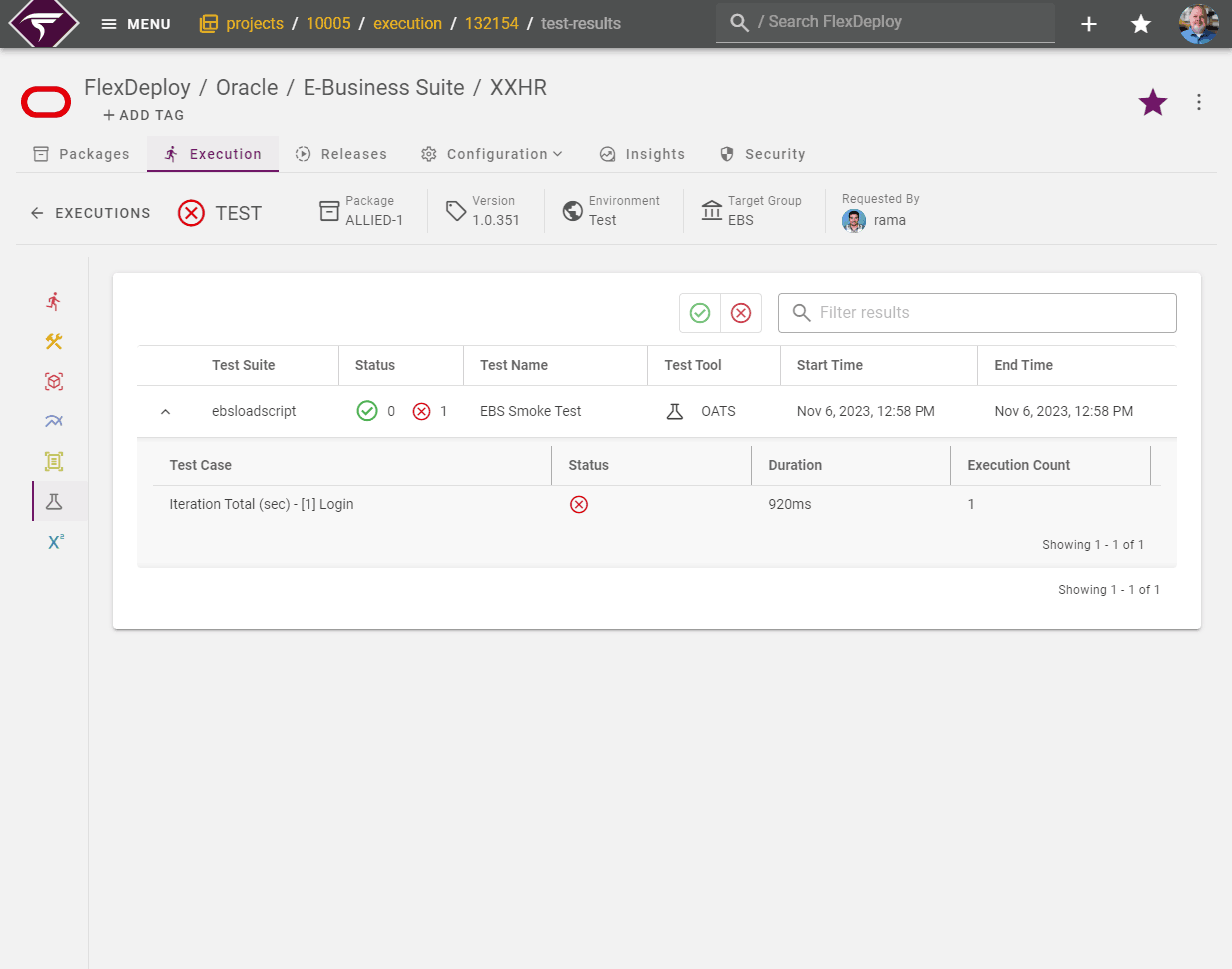Open the user avatar profile menu
The width and height of the screenshot is (1232, 969).
point(1198,24)
